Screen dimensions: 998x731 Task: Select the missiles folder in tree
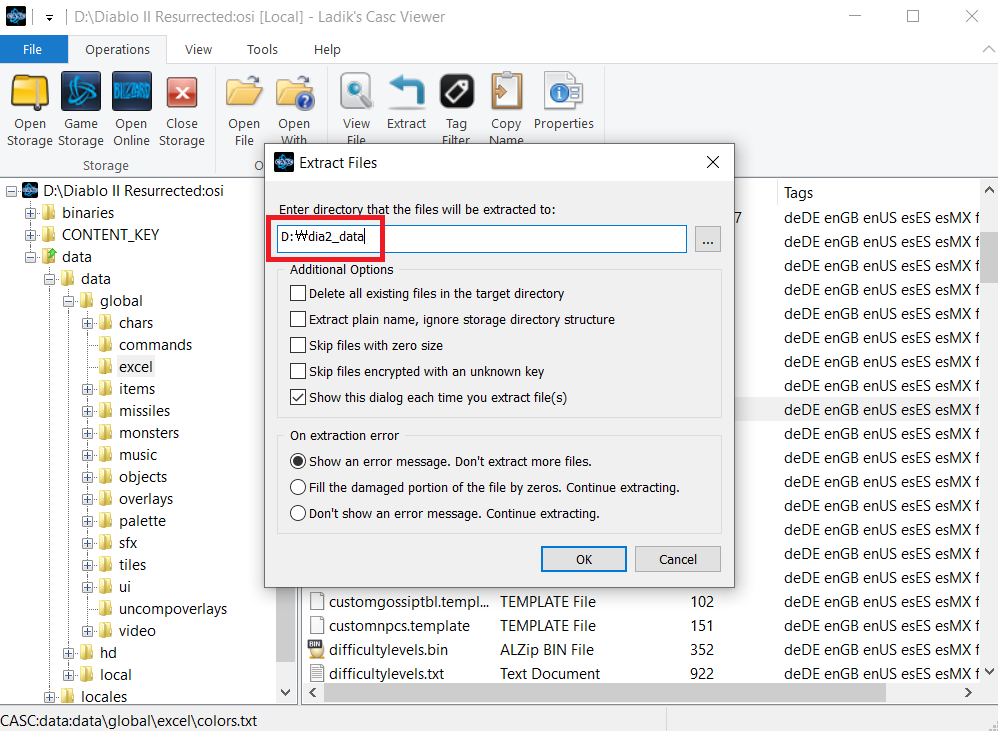coord(144,411)
